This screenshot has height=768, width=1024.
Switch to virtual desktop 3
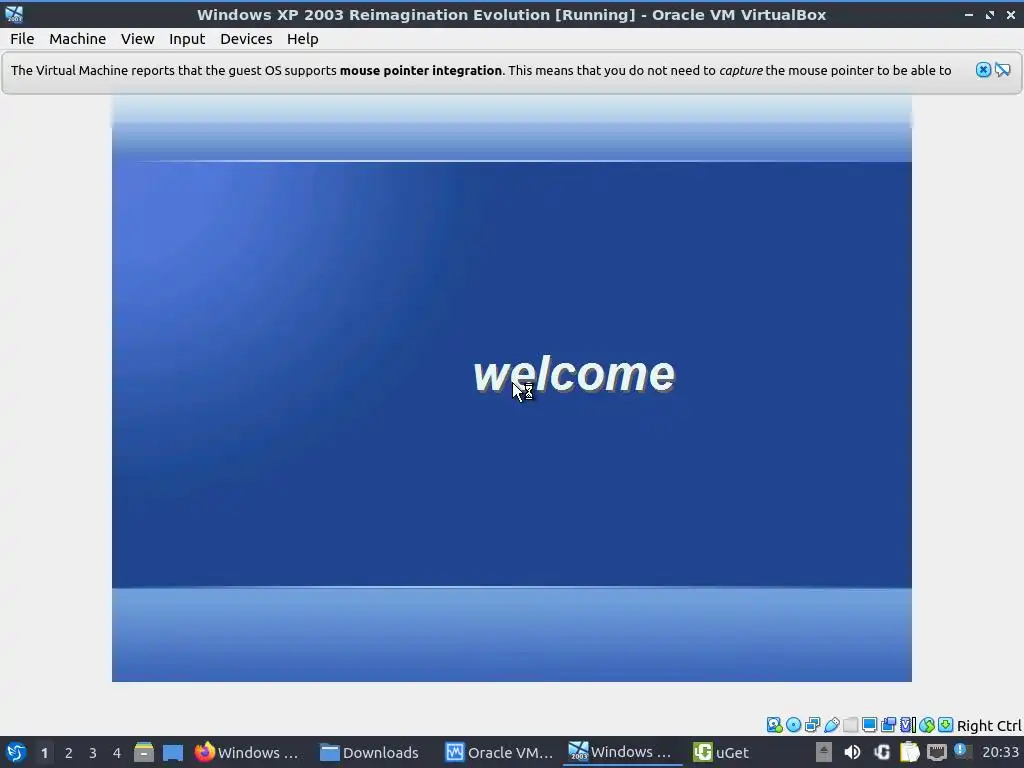92,753
